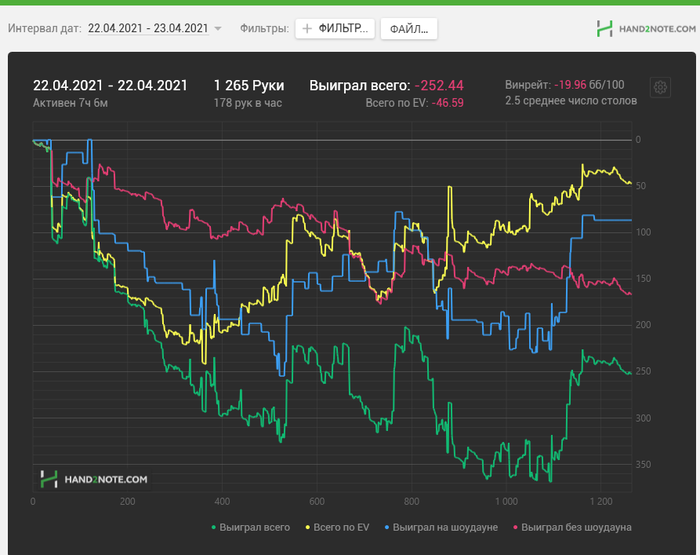Click the y-axis label 350
This screenshot has height=555, width=700.
coord(643,465)
